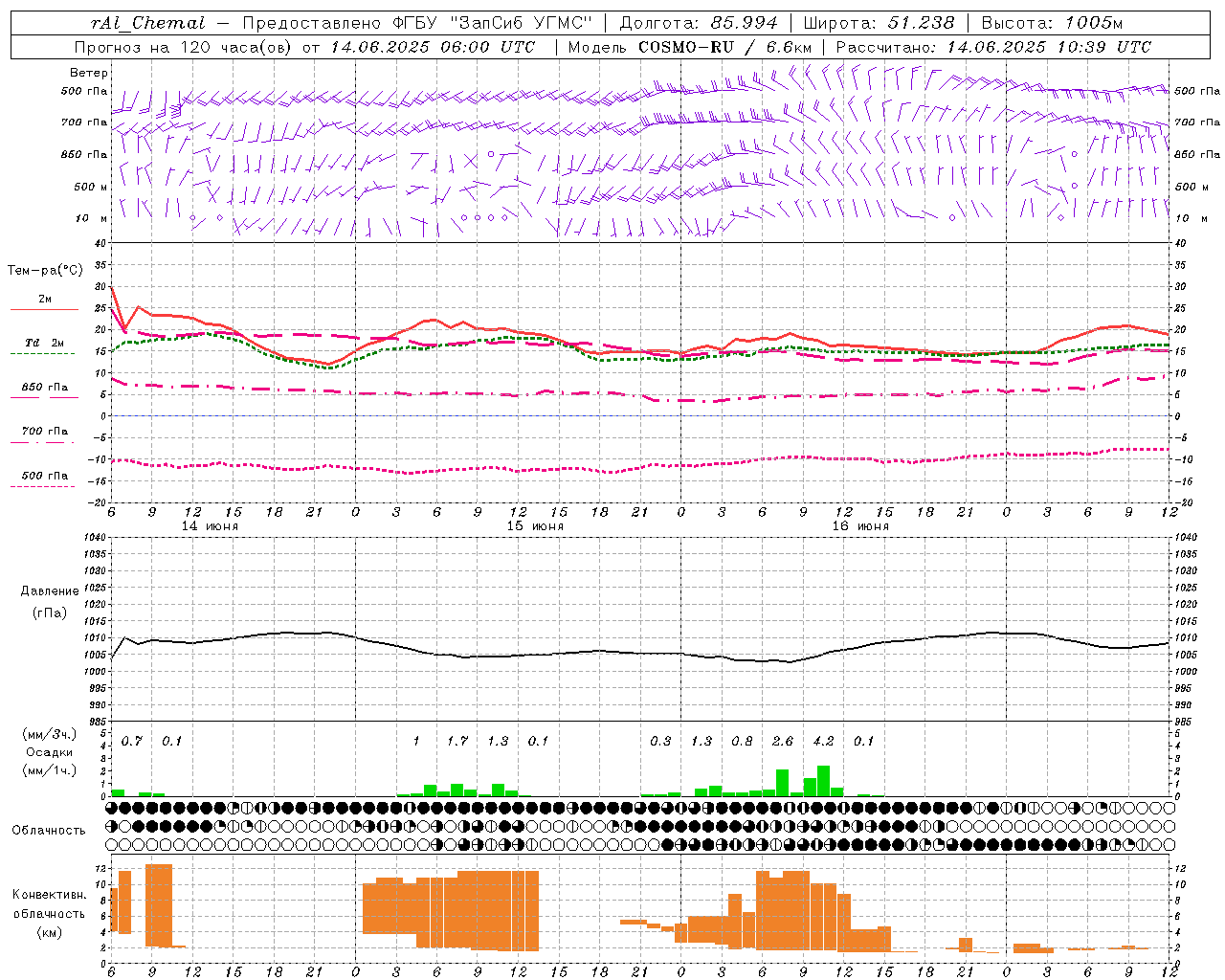This screenshot has height=980, width=1225.
Task: Click the (мм/1ч.) precipitation unit label
Action: tap(48, 770)
